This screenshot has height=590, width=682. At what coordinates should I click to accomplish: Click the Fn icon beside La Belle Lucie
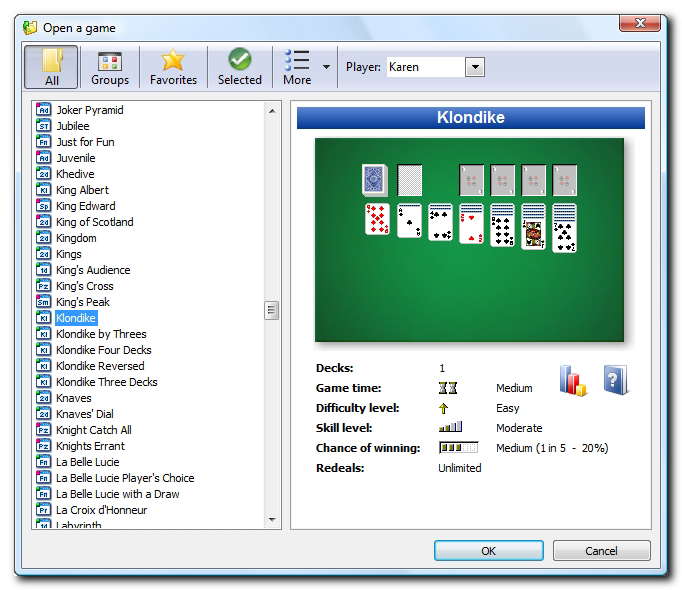pyautogui.click(x=43, y=462)
